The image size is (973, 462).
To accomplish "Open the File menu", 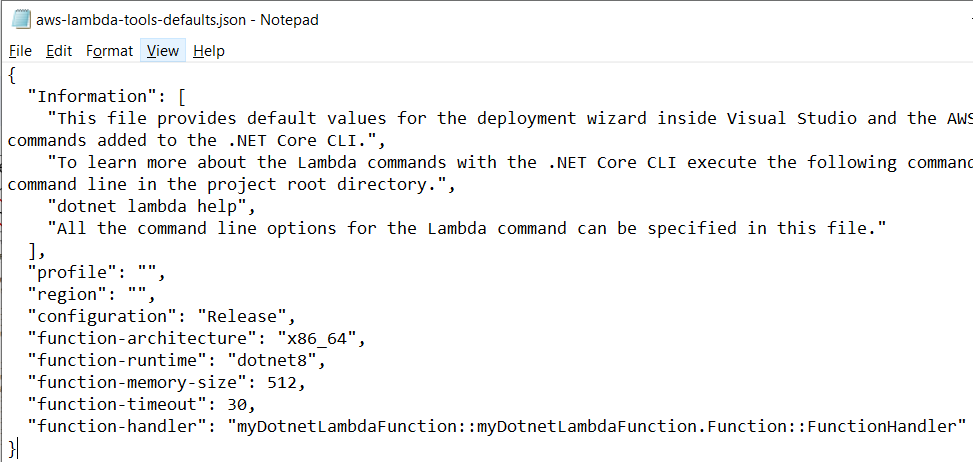I will pos(20,51).
